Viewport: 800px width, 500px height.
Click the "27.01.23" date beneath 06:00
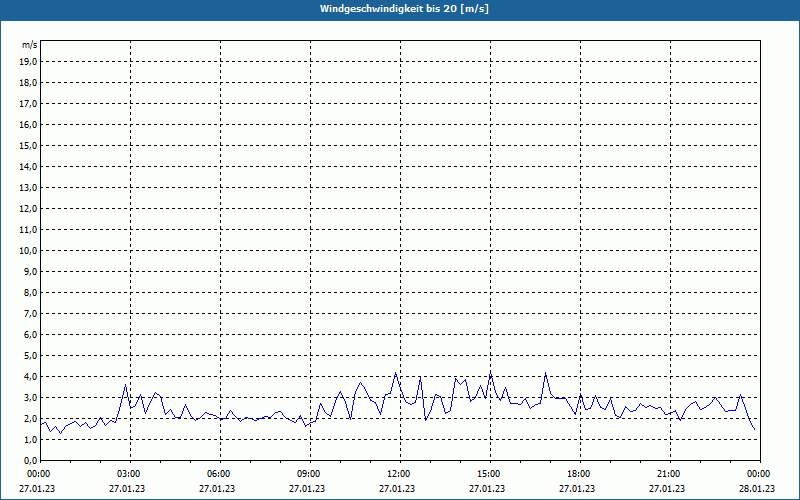[x=217, y=489]
